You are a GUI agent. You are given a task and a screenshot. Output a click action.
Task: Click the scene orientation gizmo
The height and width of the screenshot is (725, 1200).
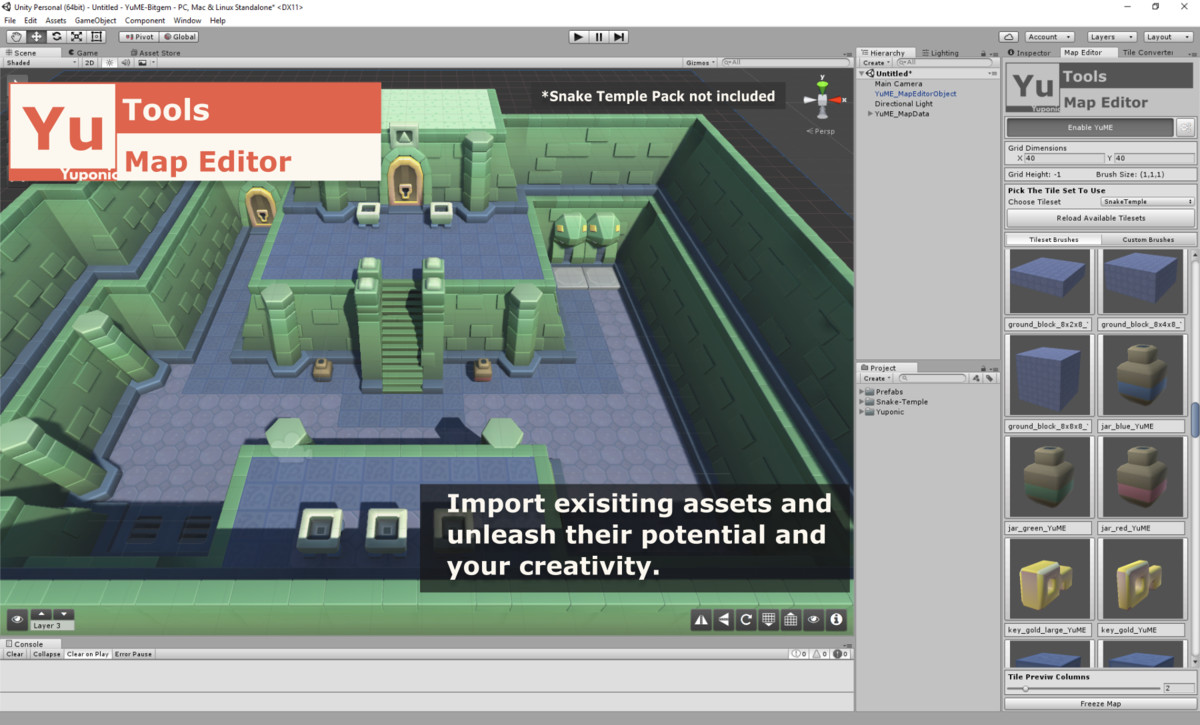(x=823, y=98)
